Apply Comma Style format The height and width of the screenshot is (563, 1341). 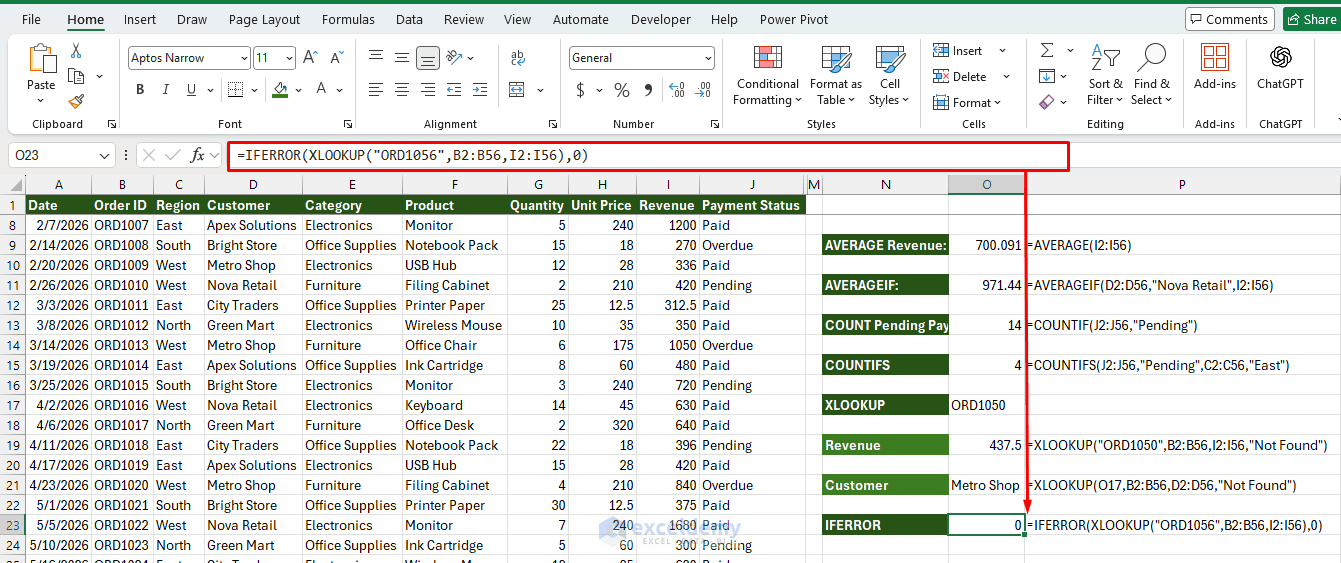coord(649,90)
